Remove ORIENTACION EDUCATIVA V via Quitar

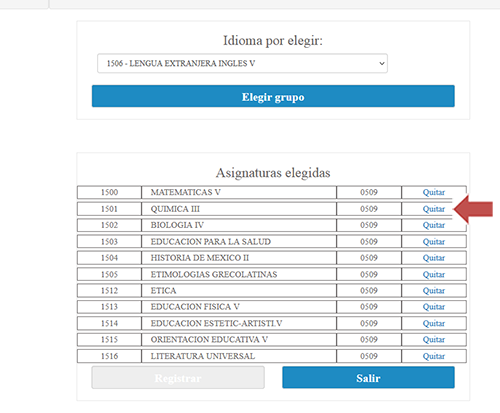click(x=434, y=339)
